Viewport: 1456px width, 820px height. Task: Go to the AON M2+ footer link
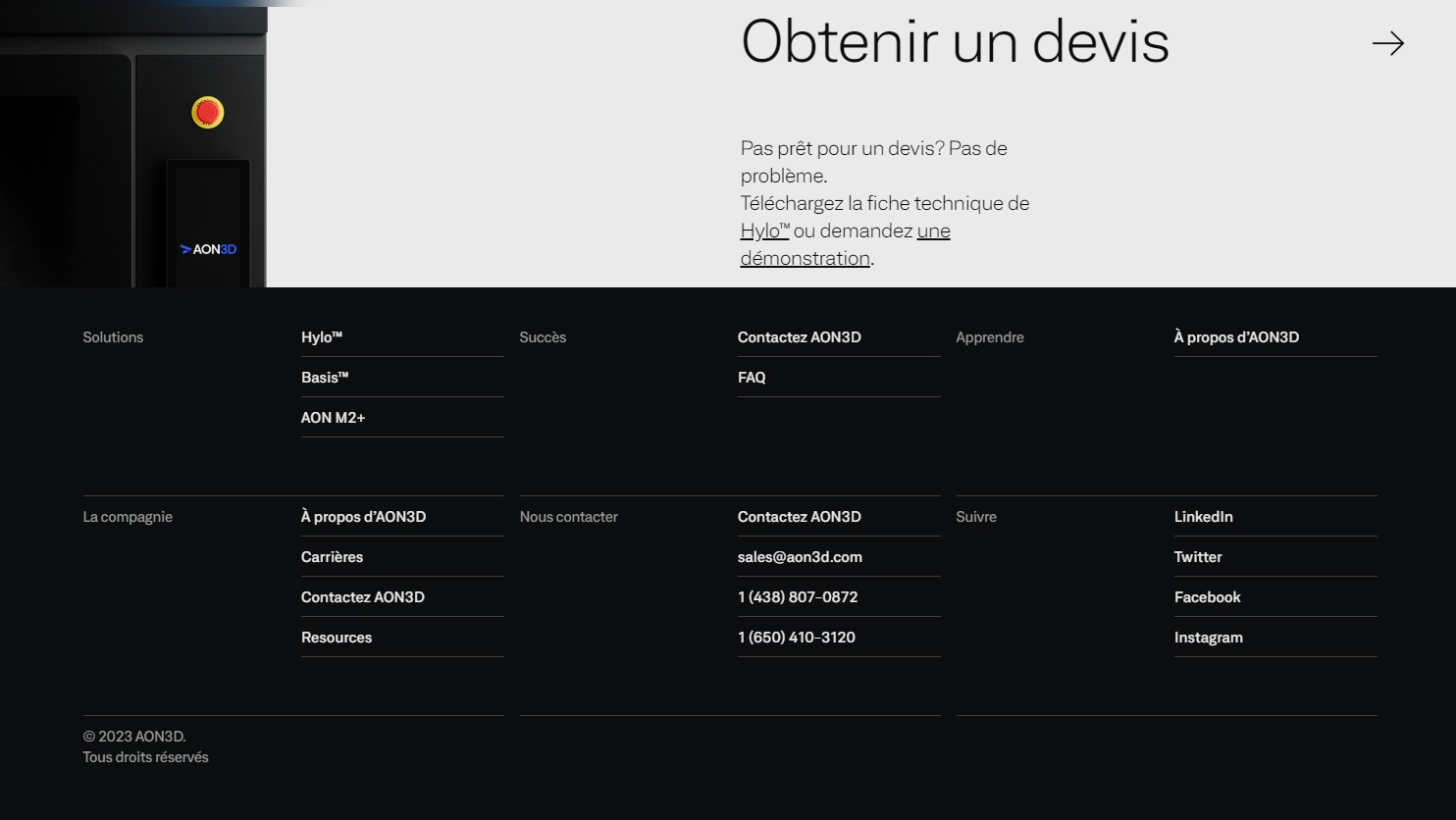pos(333,418)
